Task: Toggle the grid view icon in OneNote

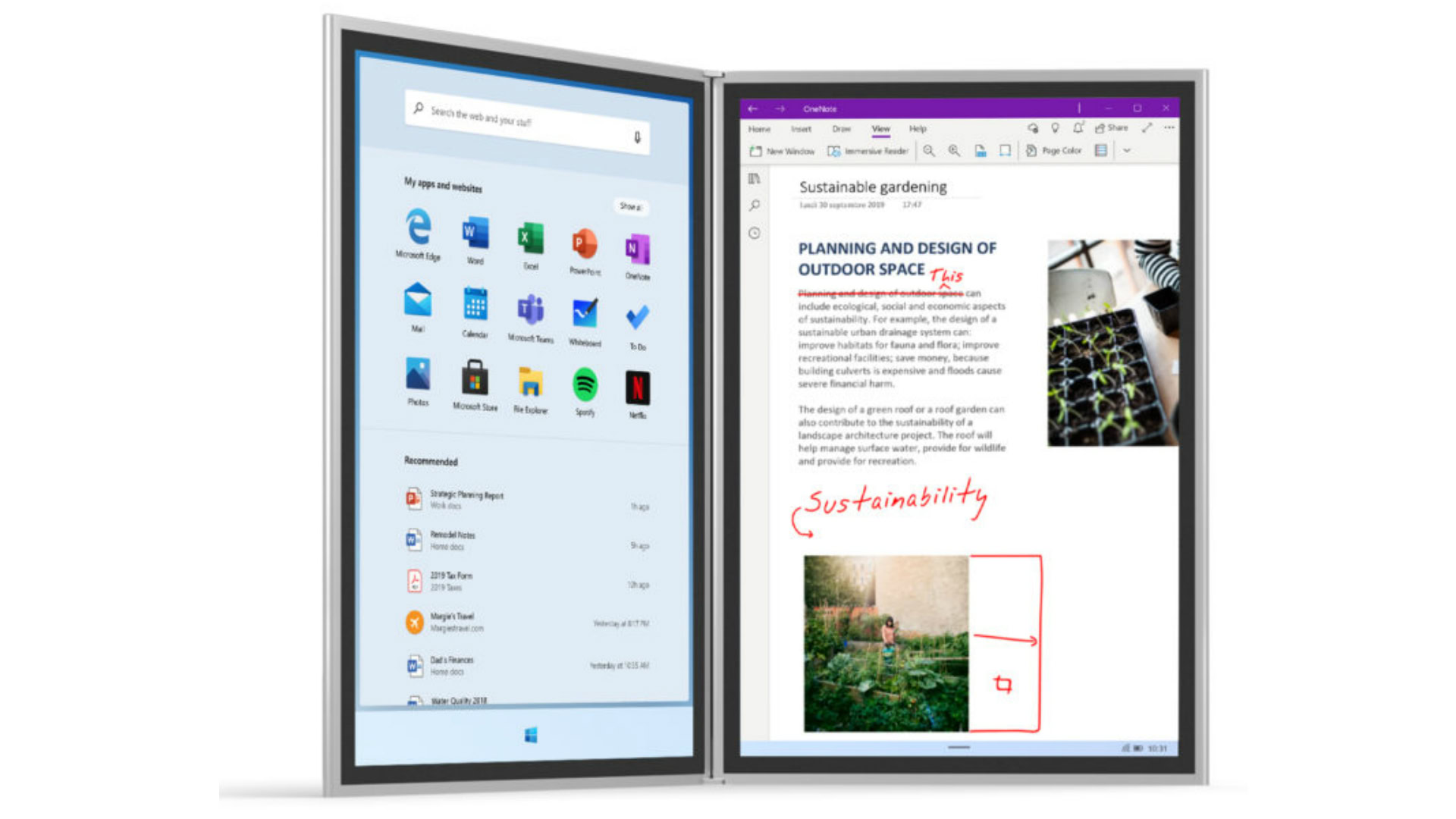Action: (1100, 152)
